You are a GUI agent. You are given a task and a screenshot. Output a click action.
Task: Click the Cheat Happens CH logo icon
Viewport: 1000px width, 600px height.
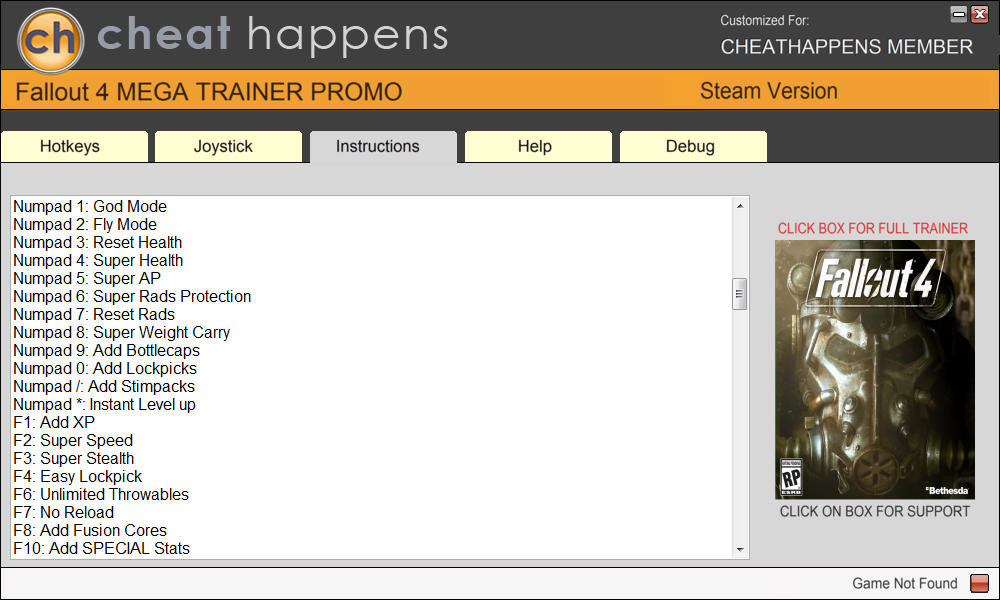(x=50, y=40)
